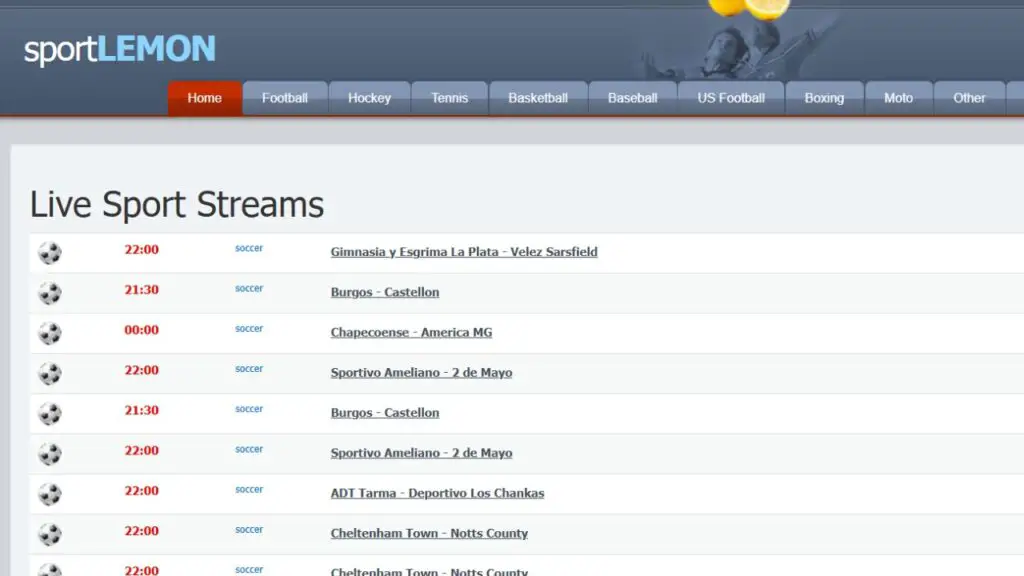Click the 00:00 time in Chapecoense row

click(x=141, y=330)
